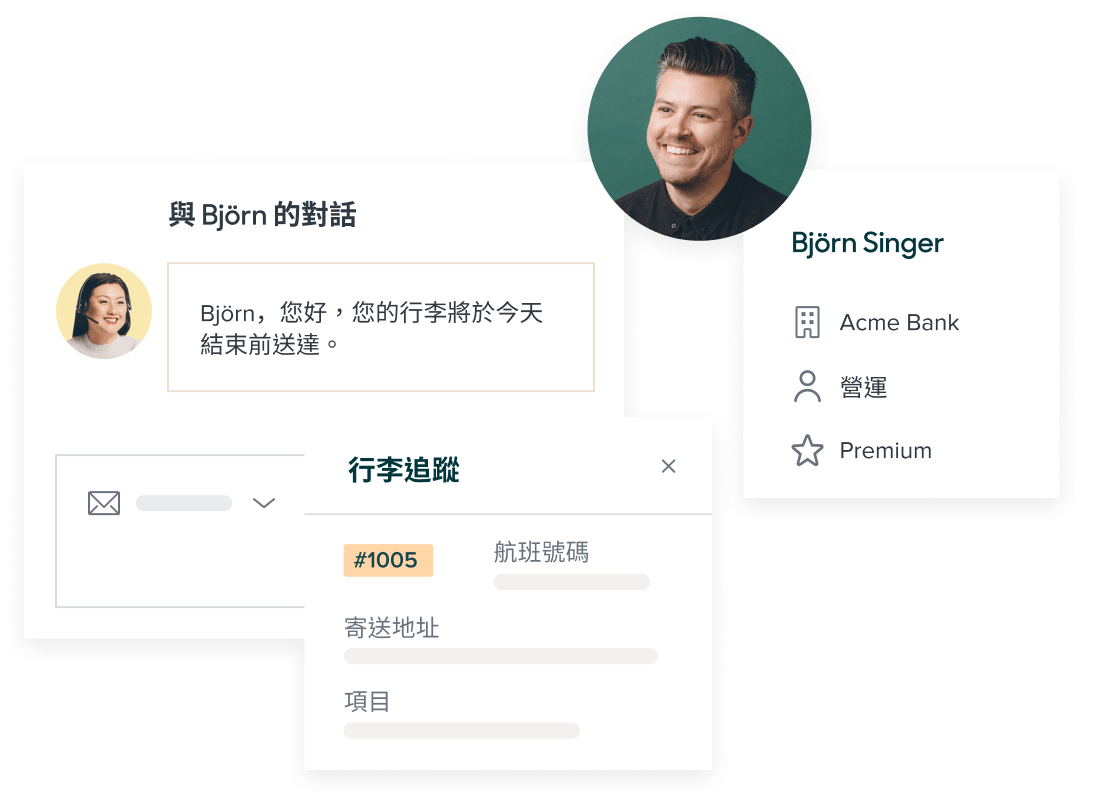The image size is (1116, 802).
Task: Click the Acme Bank building icon
Action: click(x=807, y=322)
